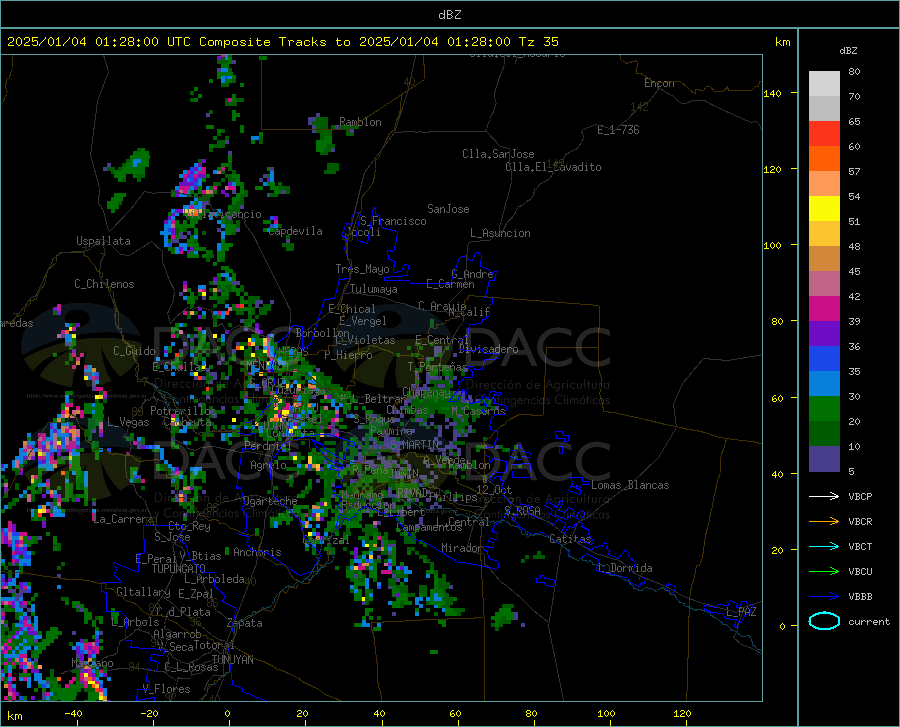Click the composite tracks timestamp header
The image size is (900, 727).
pyautogui.click(x=283, y=42)
